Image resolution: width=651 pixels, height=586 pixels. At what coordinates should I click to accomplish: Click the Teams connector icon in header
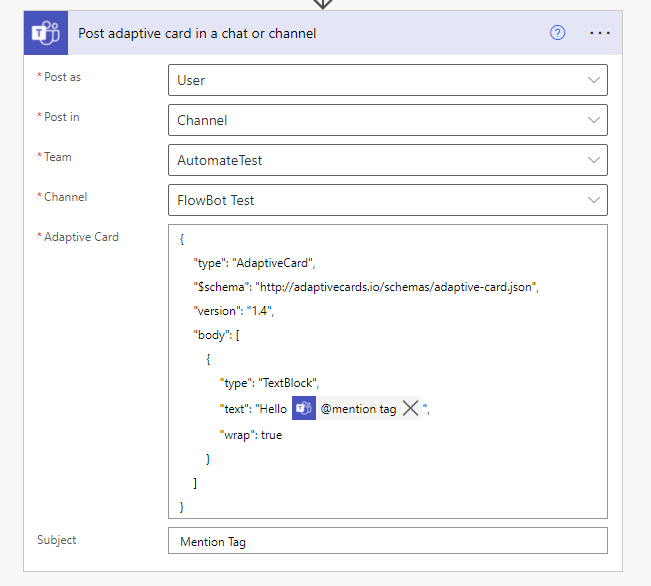click(46, 33)
